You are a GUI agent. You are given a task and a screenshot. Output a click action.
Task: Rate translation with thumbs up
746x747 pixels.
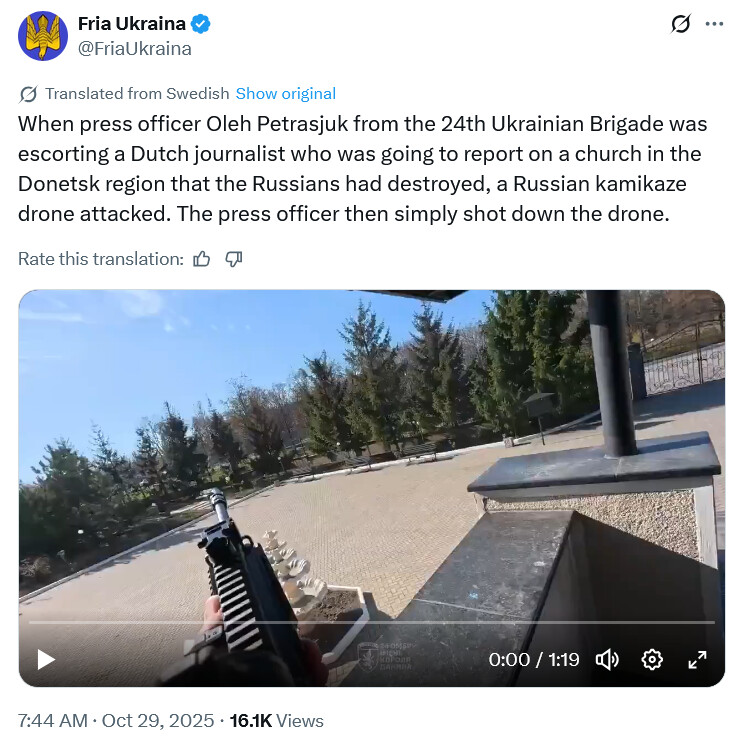[x=202, y=259]
